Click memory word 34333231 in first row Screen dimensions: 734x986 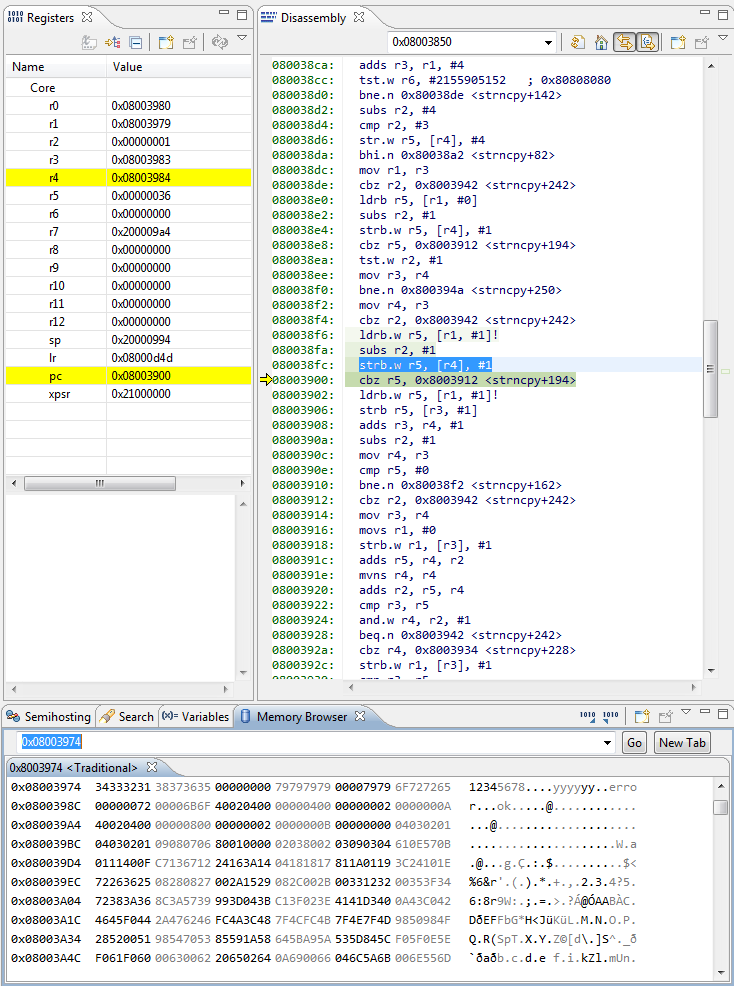[123, 787]
